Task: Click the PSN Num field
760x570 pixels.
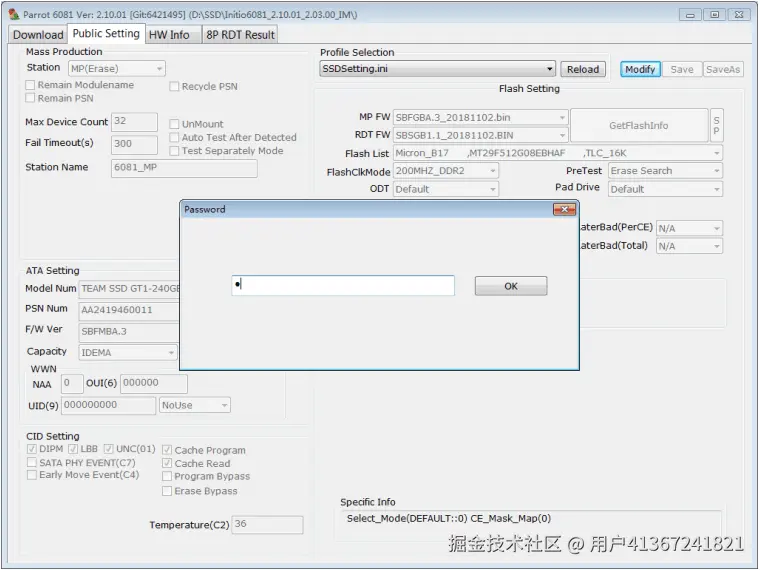Action: pyautogui.click(x=129, y=310)
